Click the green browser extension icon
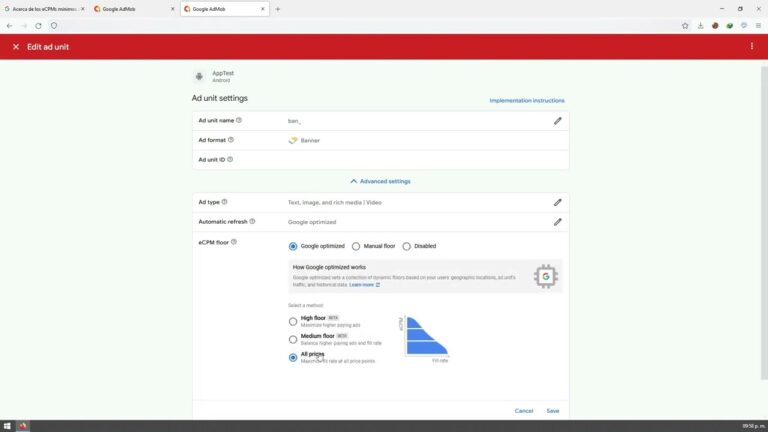The height and width of the screenshot is (432, 768). pyautogui.click(x=730, y=25)
